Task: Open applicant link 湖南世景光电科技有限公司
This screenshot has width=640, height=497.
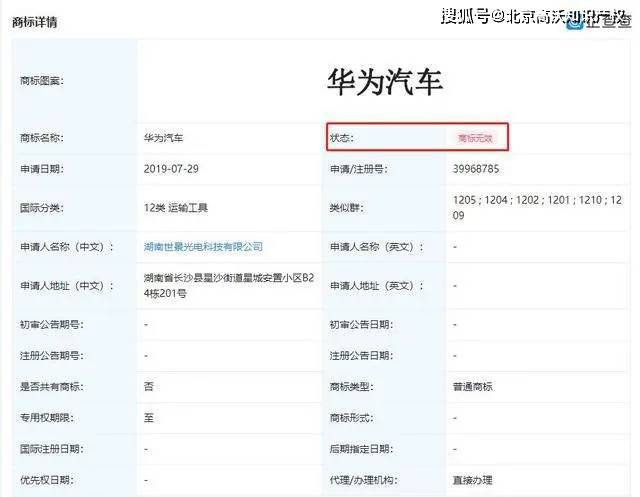Action: (x=203, y=247)
